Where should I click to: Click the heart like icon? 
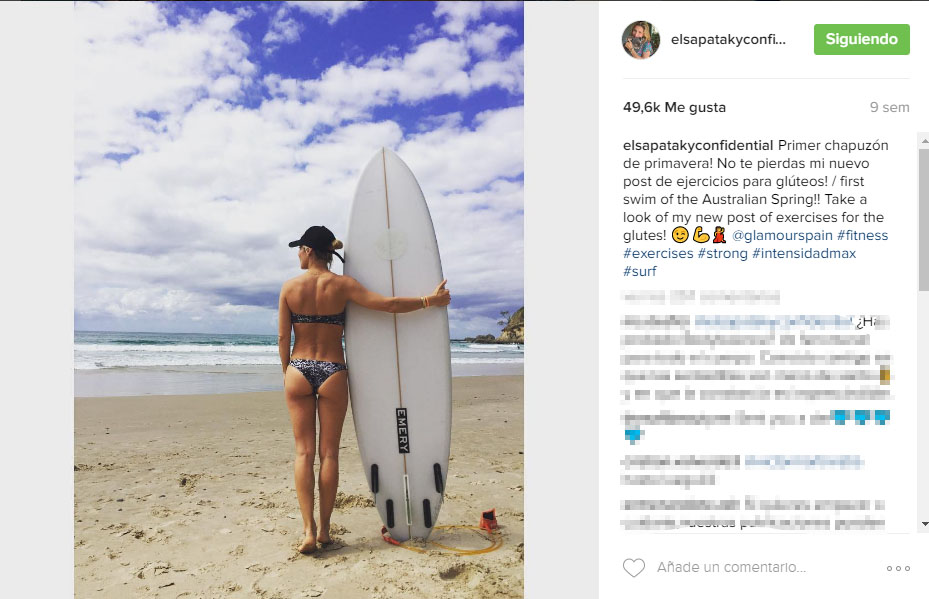click(x=633, y=568)
